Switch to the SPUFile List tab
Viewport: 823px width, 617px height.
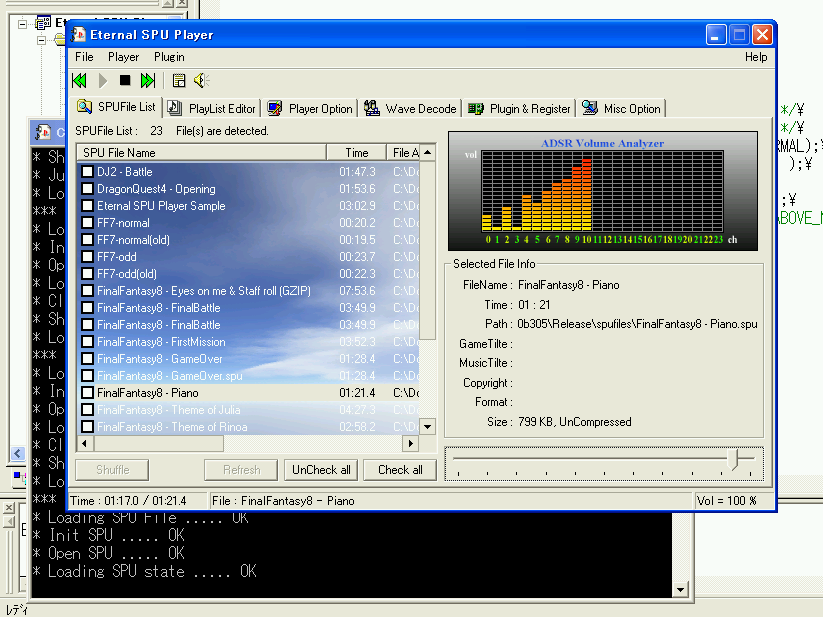(x=117, y=107)
